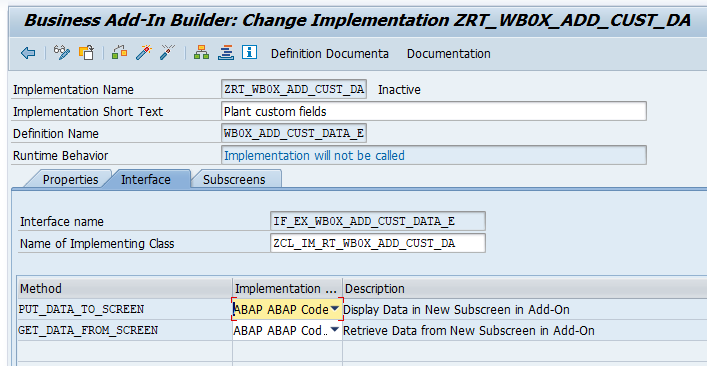Click the Implementation column header
This screenshot has width=707, height=366.
click(x=287, y=288)
